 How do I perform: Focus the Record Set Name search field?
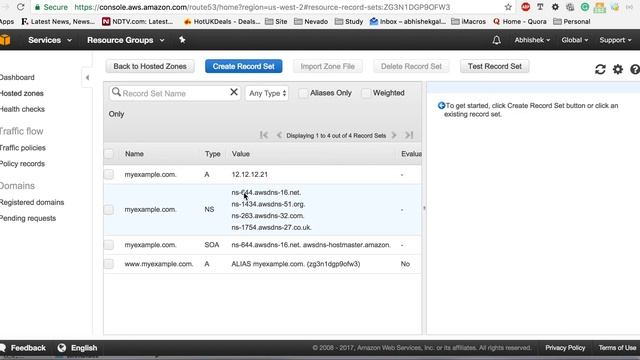pos(175,93)
